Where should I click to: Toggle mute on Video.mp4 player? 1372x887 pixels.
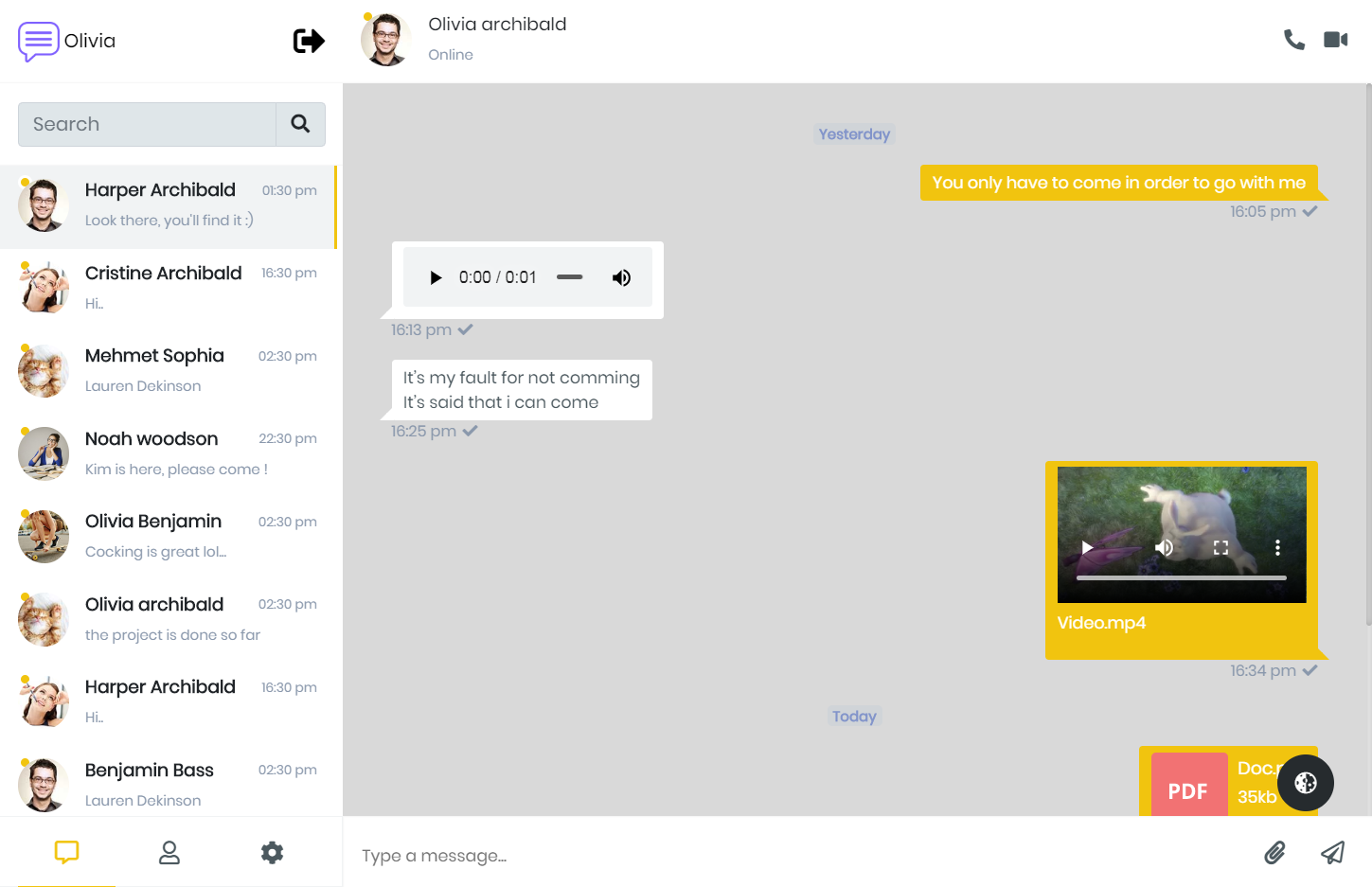[1164, 547]
